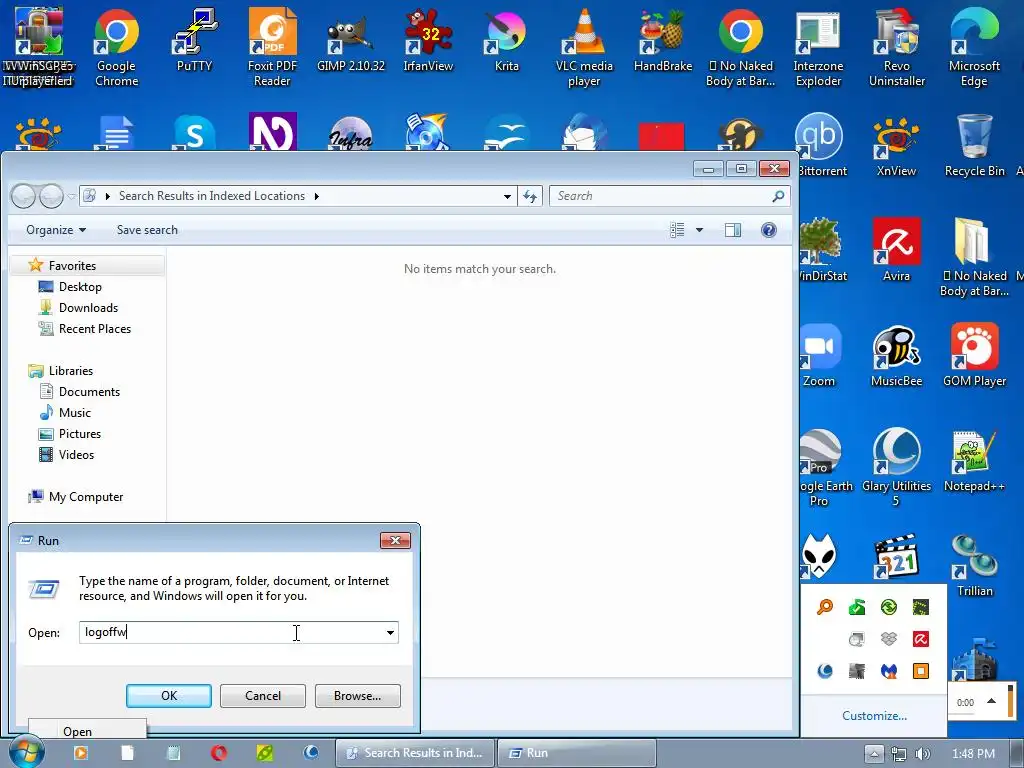This screenshot has width=1024, height=768.
Task: Open Google Chrome desktop shortcut
Action: coord(116,47)
